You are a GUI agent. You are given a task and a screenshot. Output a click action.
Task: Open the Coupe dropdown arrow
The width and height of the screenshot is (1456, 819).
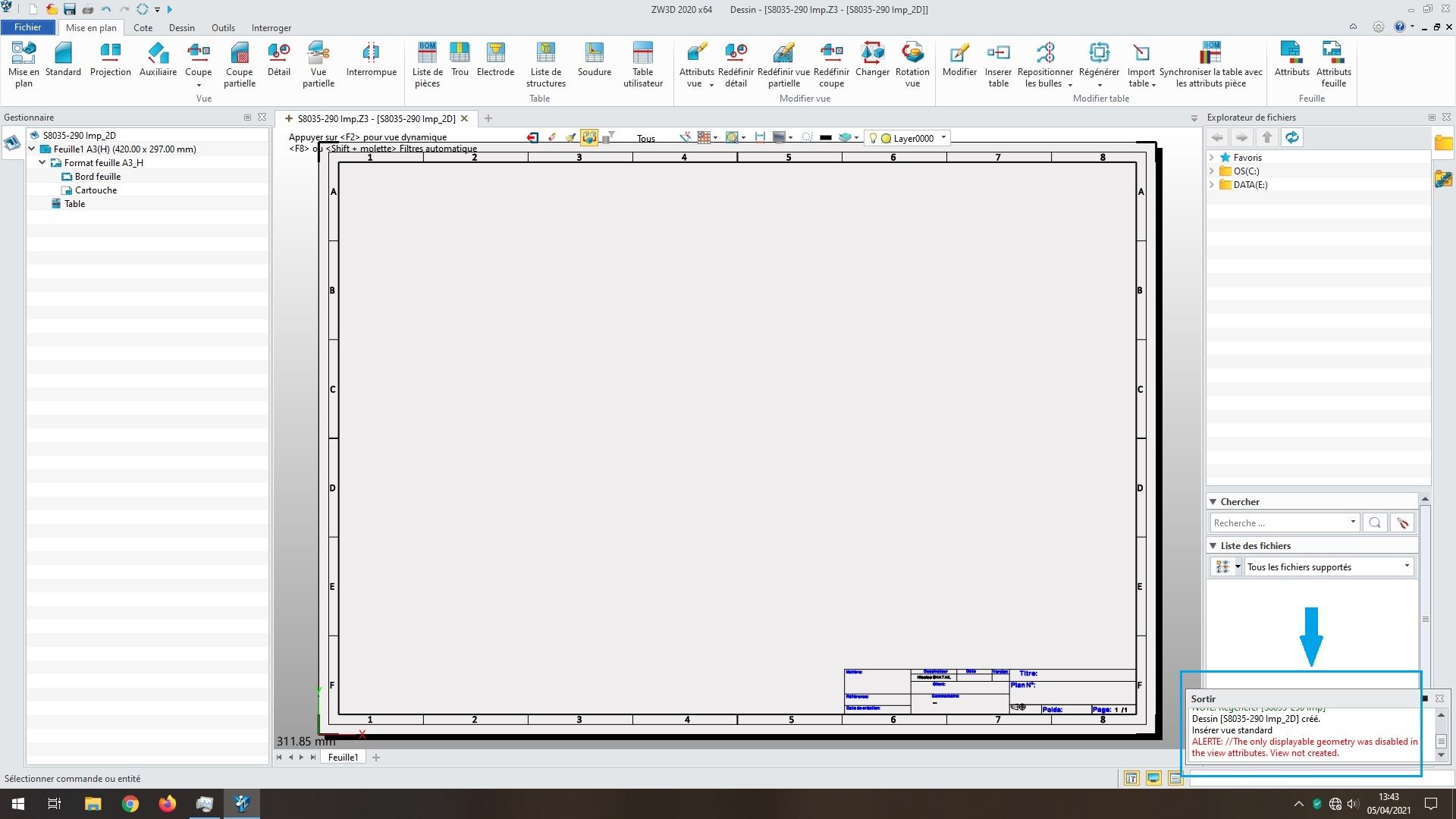point(199,85)
